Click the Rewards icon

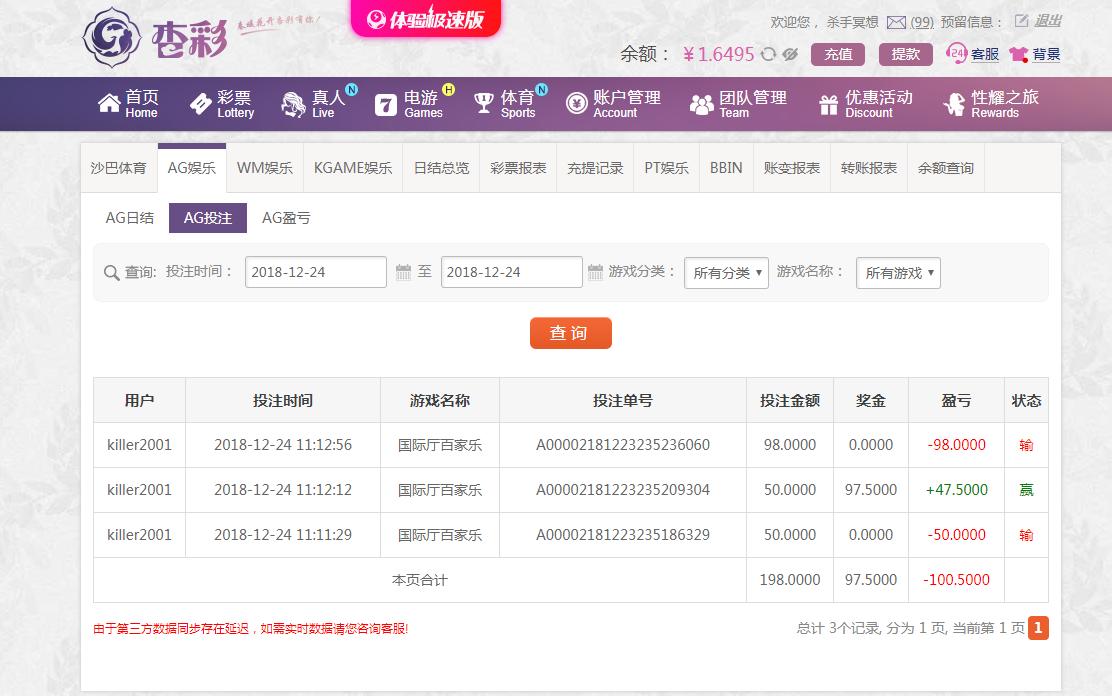point(955,104)
